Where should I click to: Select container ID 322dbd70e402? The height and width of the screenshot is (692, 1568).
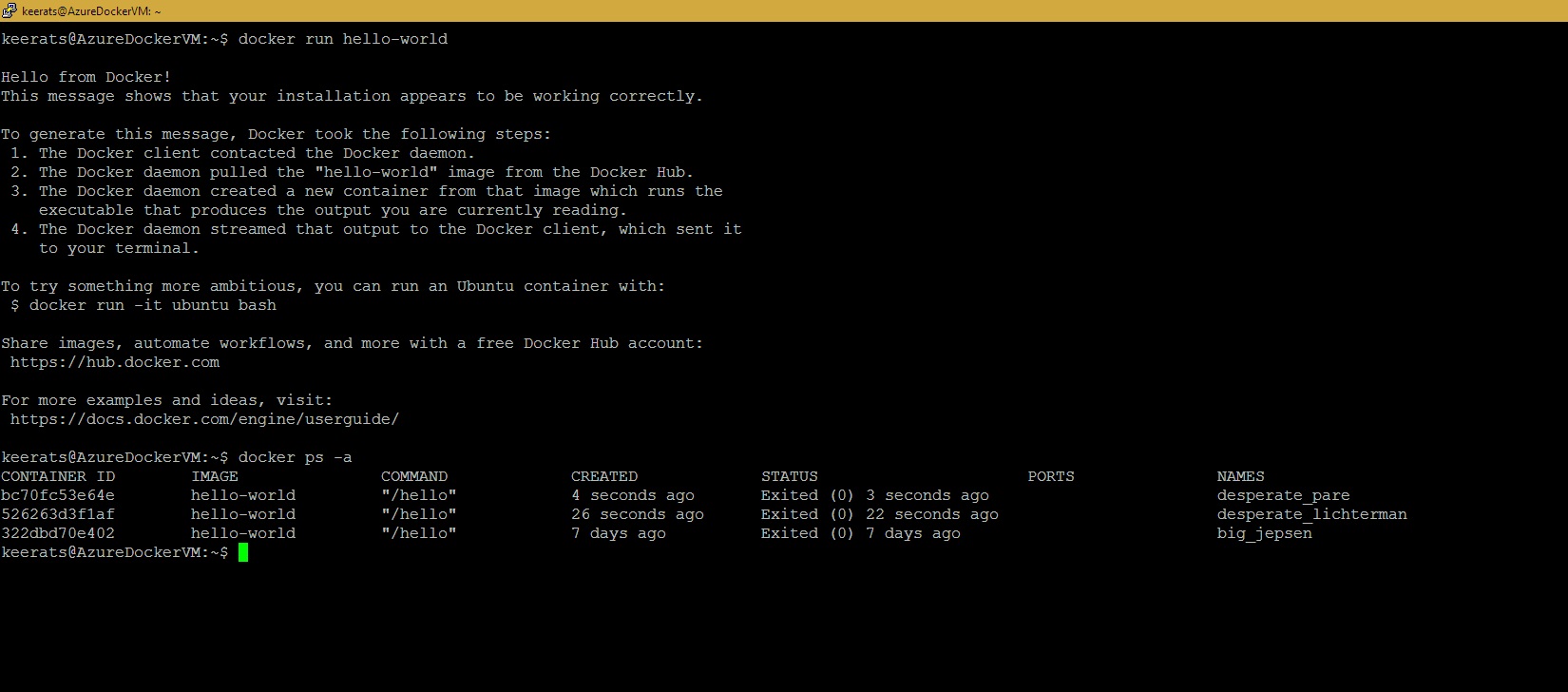pyautogui.click(x=58, y=533)
